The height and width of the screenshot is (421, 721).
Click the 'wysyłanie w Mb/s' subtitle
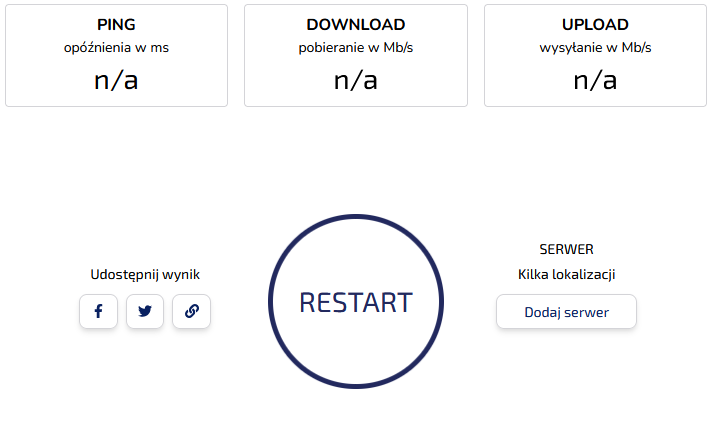595,48
